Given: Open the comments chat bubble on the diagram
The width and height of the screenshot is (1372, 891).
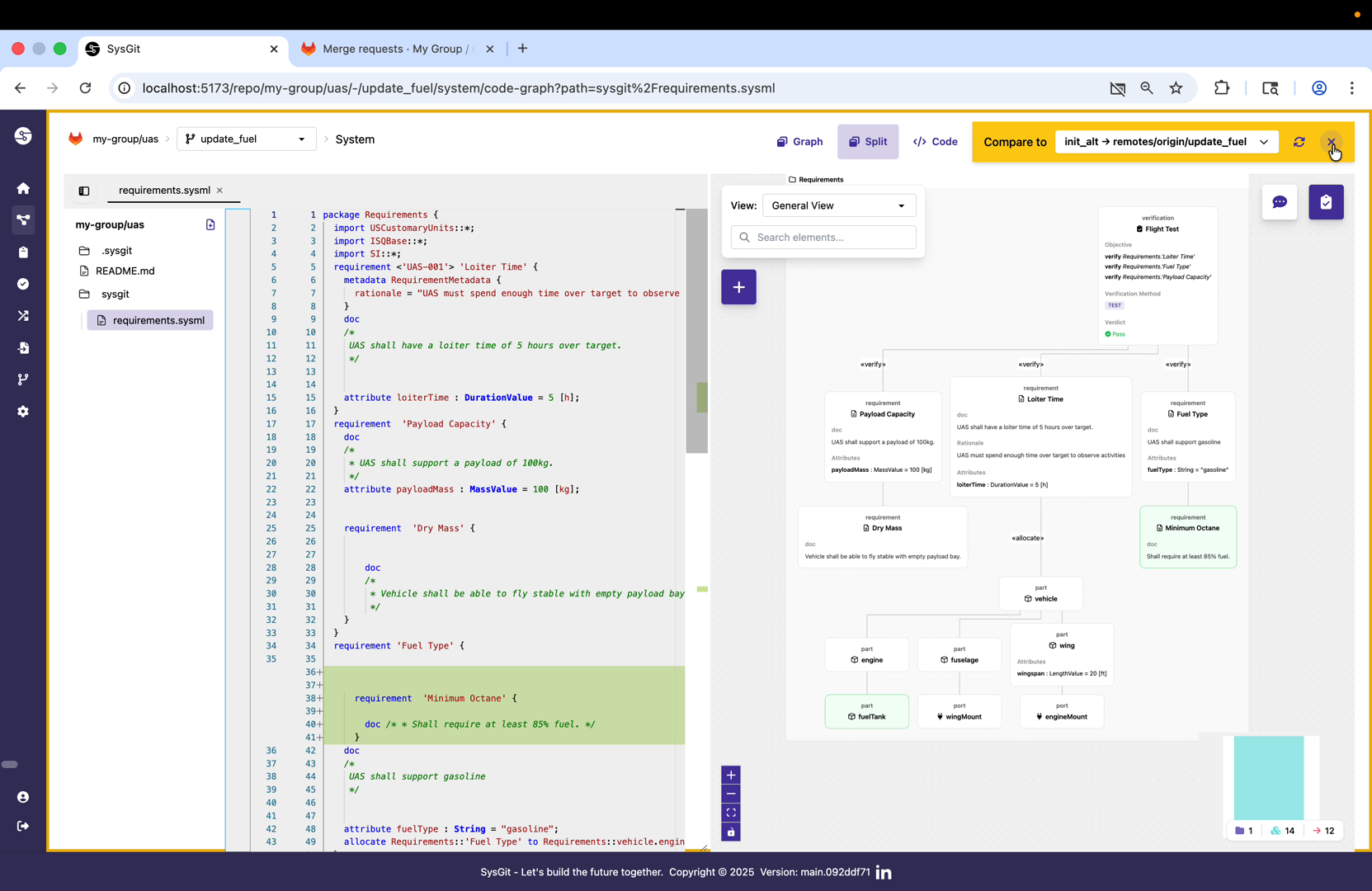Looking at the screenshot, I should pyautogui.click(x=1280, y=201).
